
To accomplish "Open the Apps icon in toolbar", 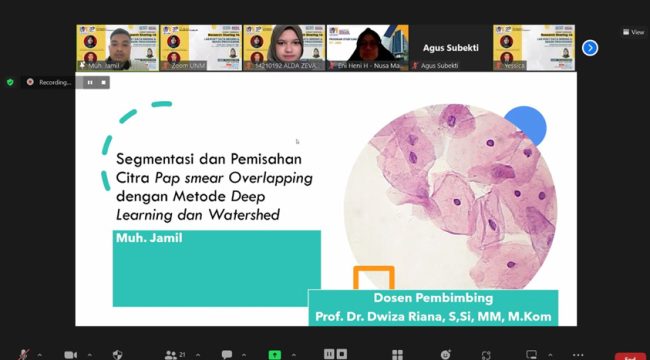I will click(486, 355).
